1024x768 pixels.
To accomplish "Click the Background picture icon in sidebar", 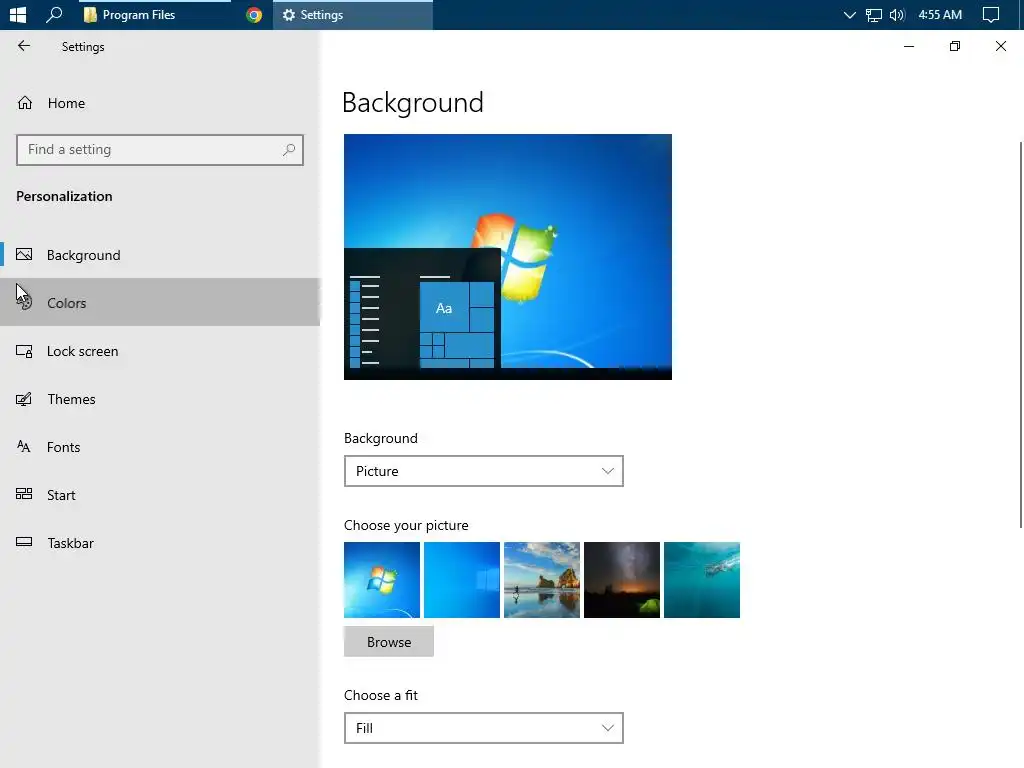I will (x=24, y=255).
